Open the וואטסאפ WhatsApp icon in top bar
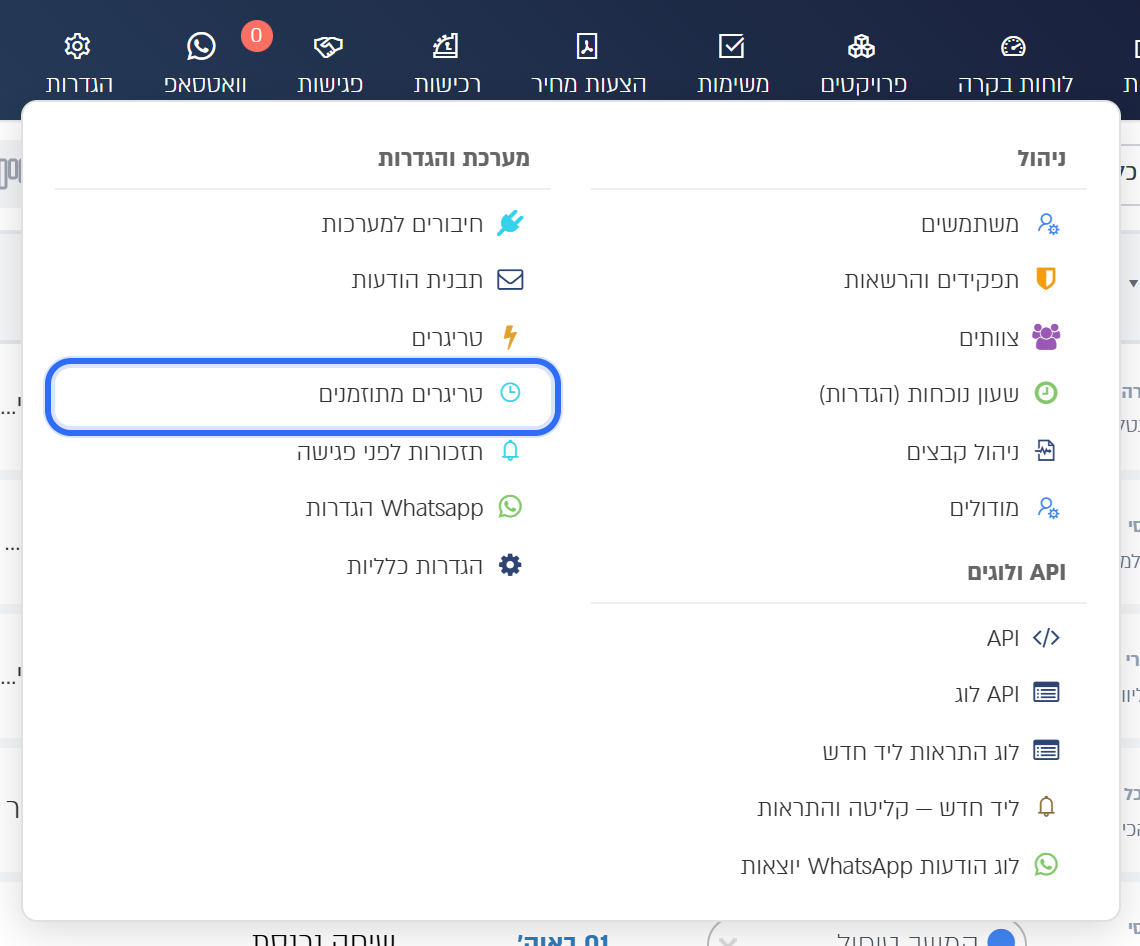The image size is (1140, 946). tap(201, 47)
